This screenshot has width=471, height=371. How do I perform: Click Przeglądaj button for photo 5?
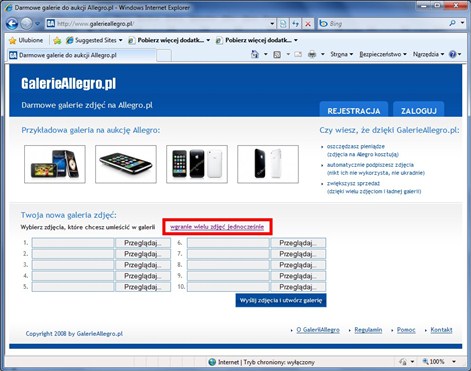click(143, 287)
